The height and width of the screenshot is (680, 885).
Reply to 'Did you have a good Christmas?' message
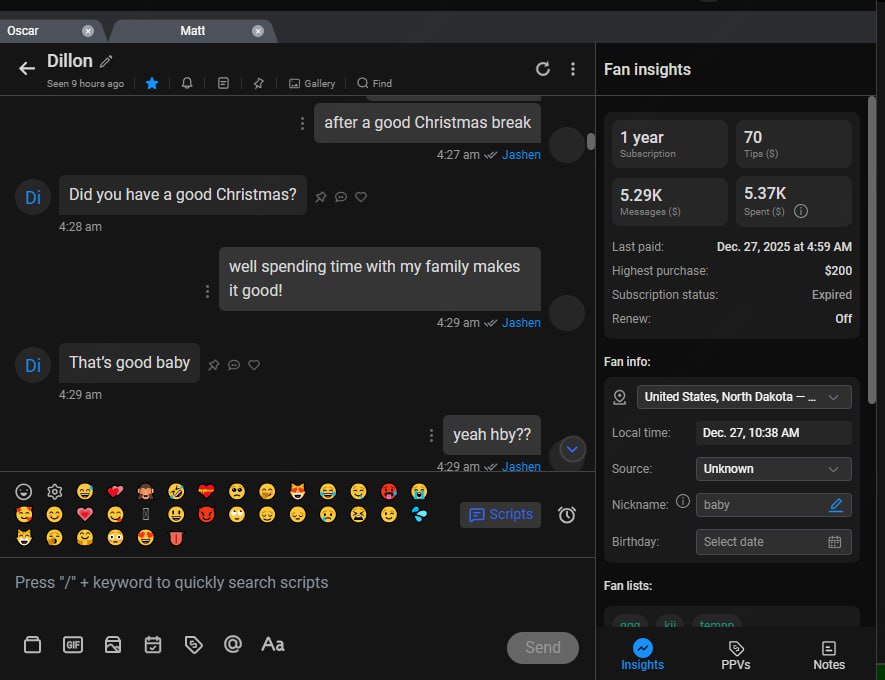point(341,197)
